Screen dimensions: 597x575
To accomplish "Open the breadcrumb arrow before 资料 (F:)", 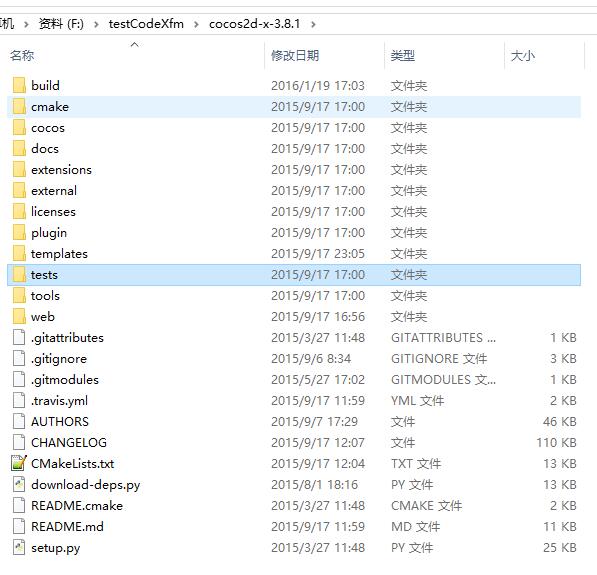I will point(26,24).
